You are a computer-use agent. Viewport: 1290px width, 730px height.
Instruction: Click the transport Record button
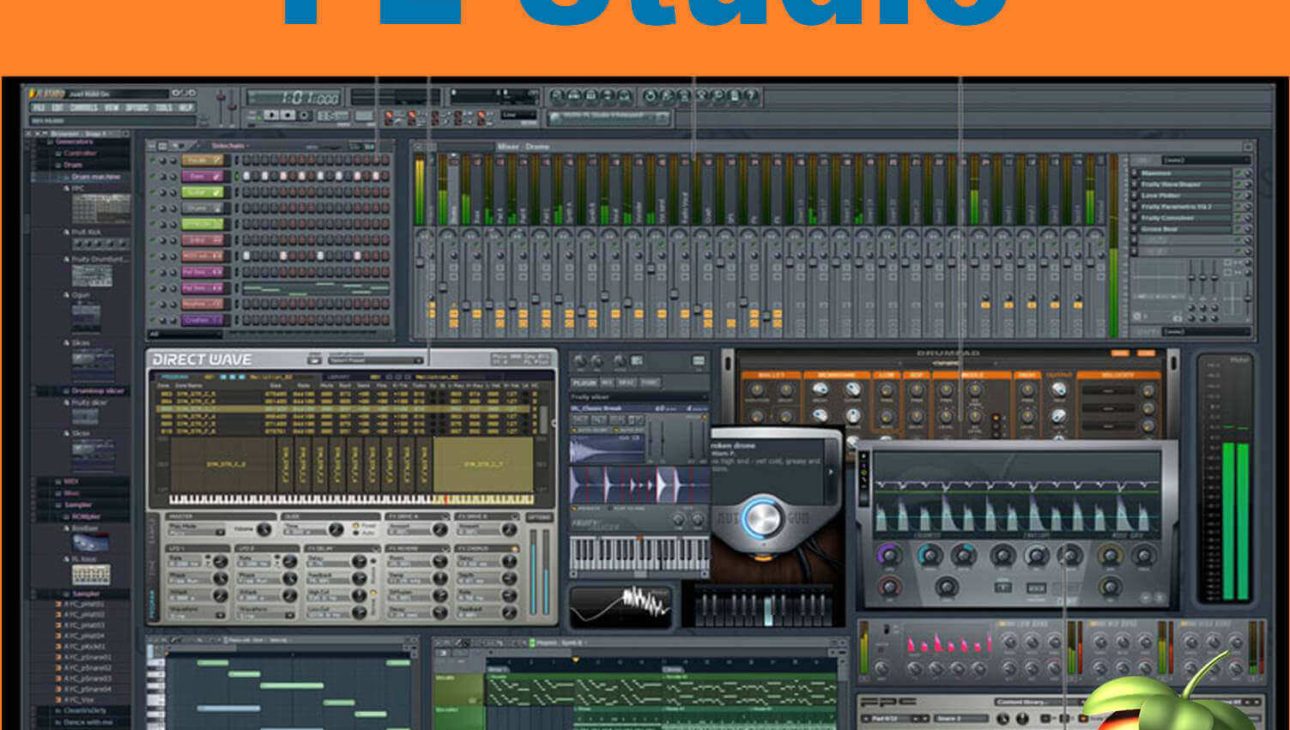tap(304, 115)
